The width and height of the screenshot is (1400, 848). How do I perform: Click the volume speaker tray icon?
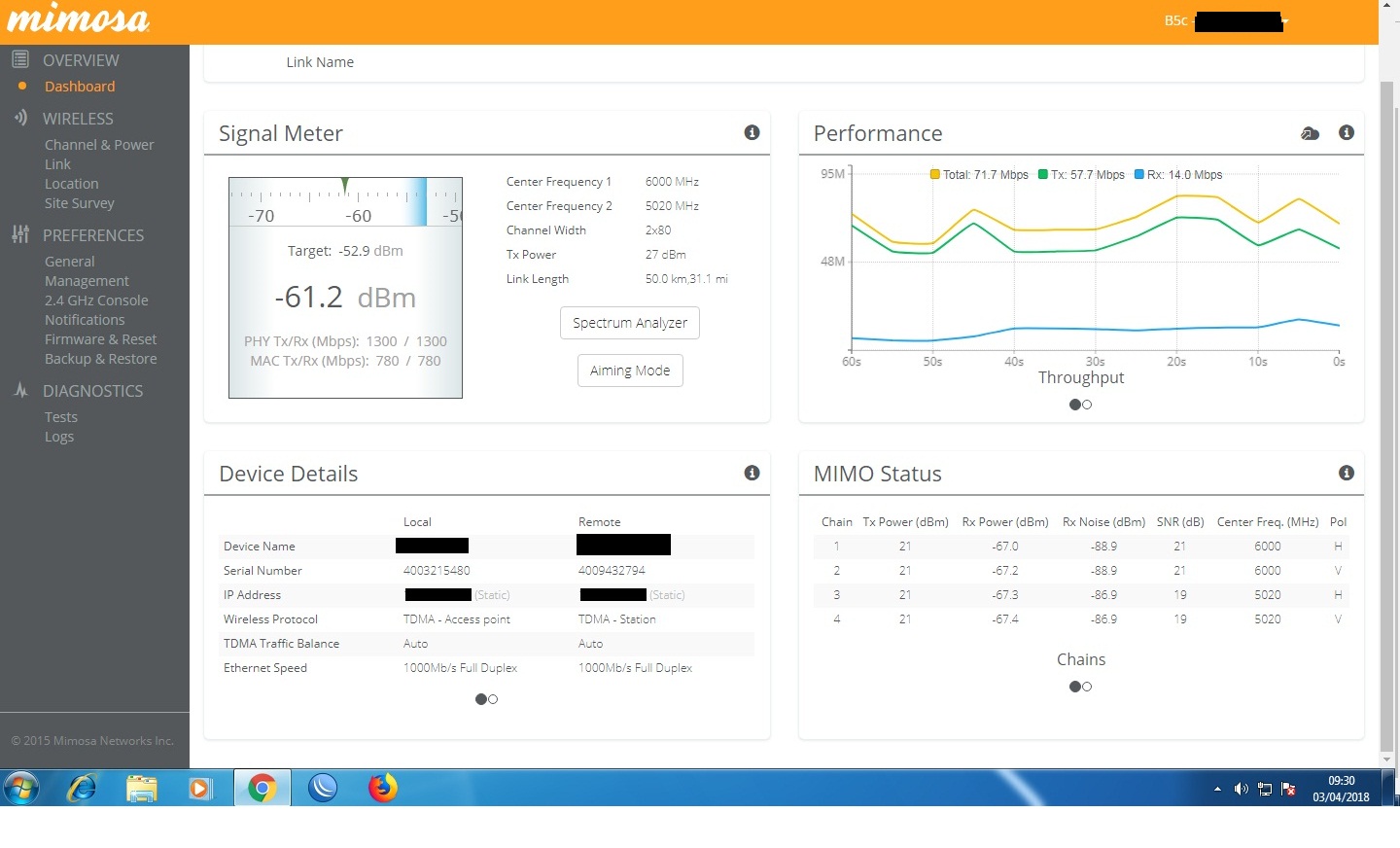click(1242, 789)
